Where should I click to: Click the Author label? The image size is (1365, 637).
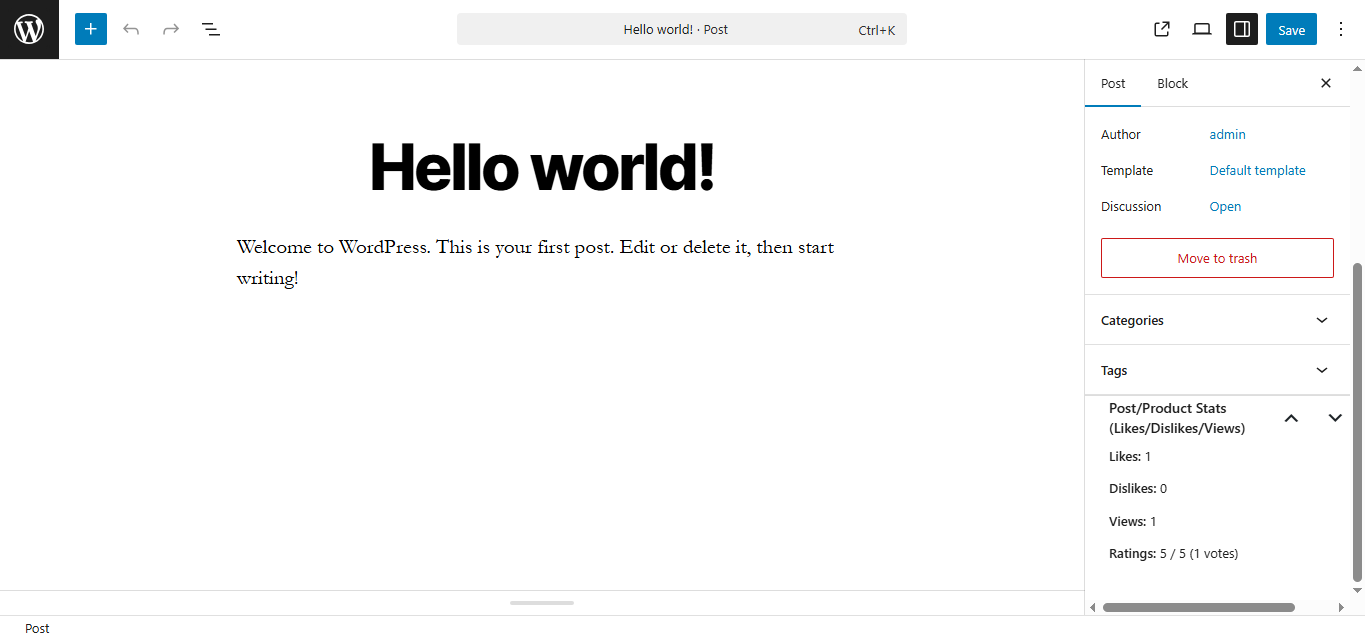pos(1121,134)
